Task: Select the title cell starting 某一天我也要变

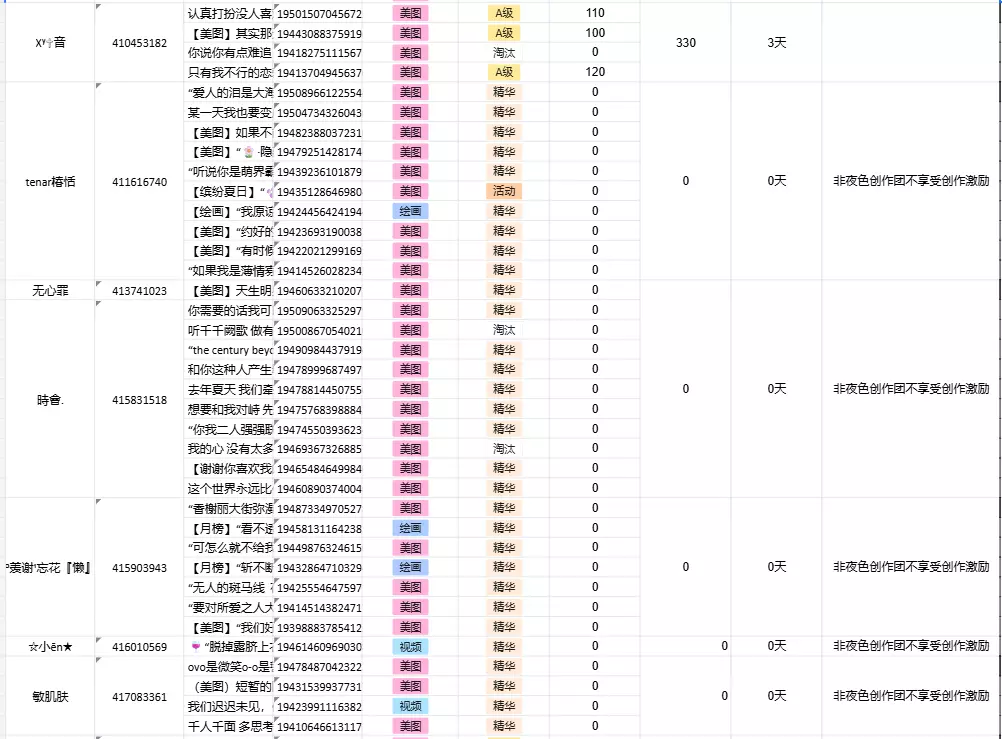Action: coord(229,113)
